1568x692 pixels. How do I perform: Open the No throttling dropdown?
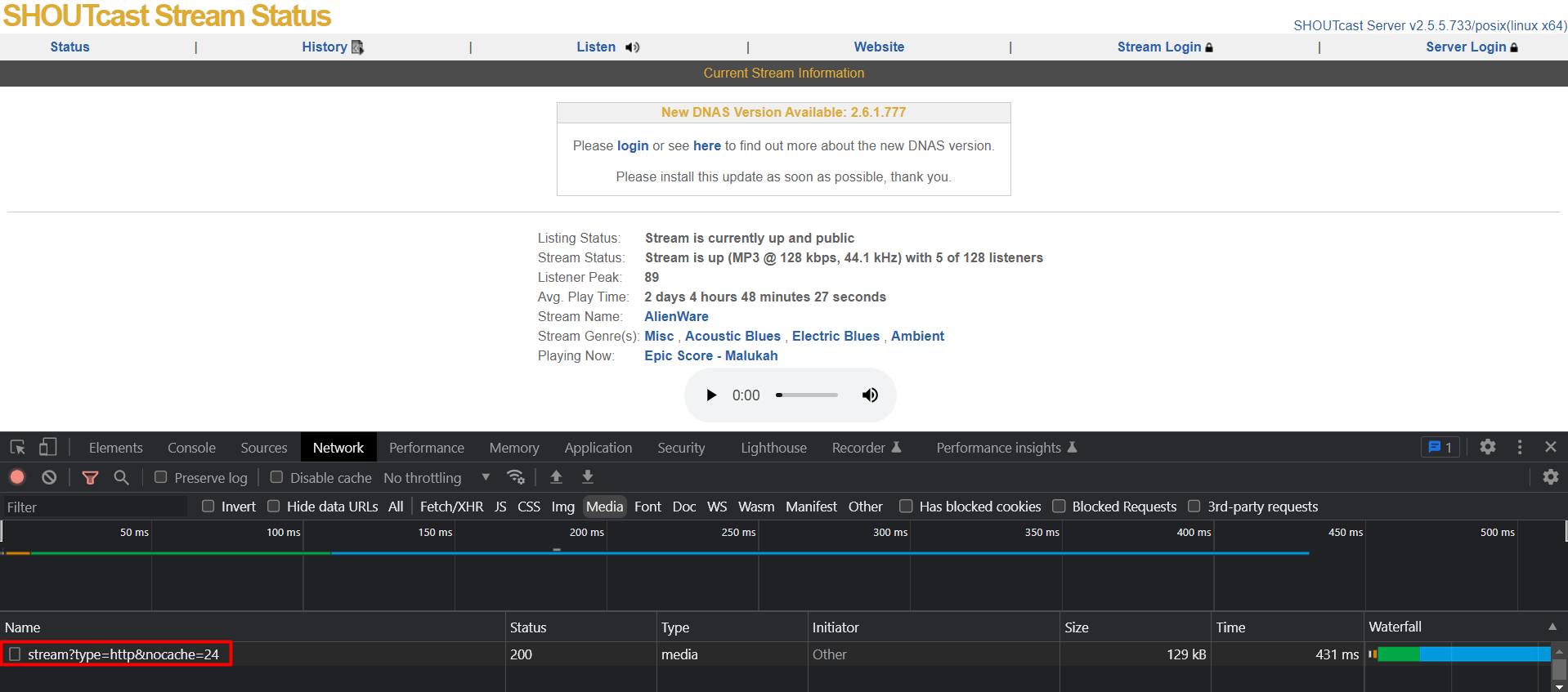pos(437,477)
